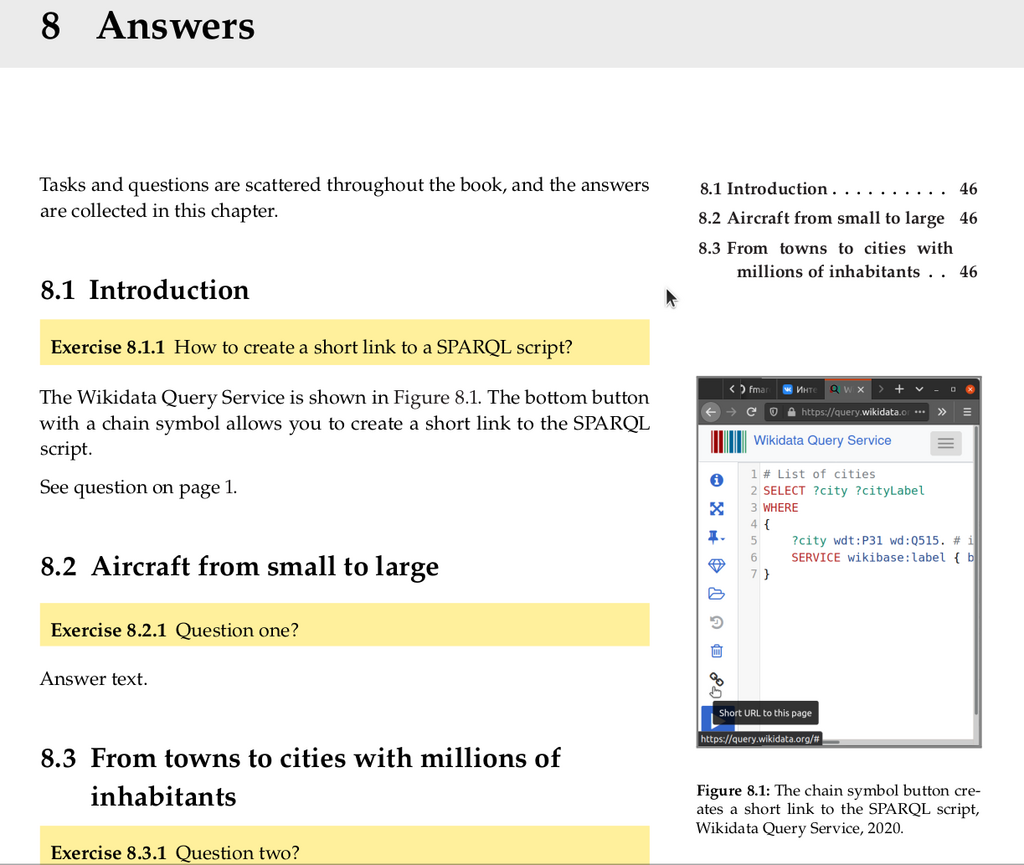This screenshot has height=865, width=1024.
Task: Open the hamburger menu beside Wikidata Query Service
Action: 946,444
